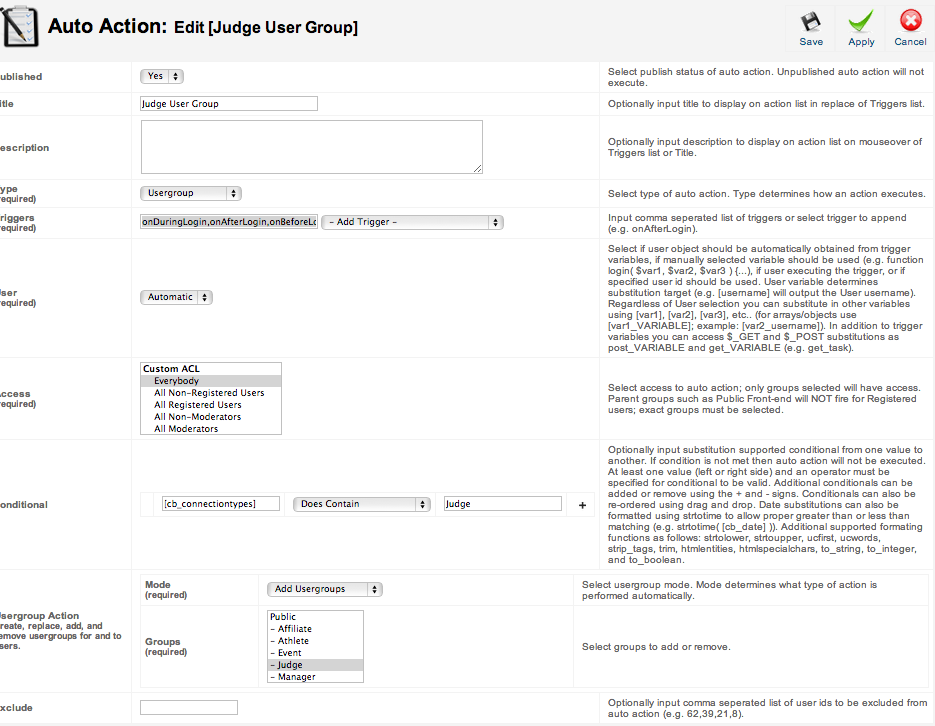Click the Triggers text field

[x=229, y=222]
